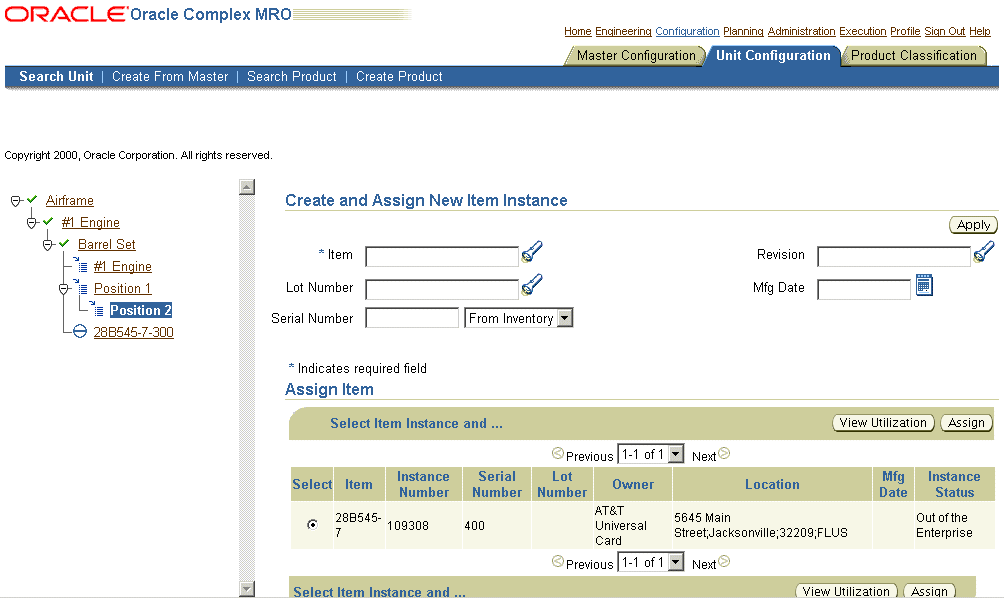Click the bottom Assign button
1004x599 pixels.
click(929, 591)
